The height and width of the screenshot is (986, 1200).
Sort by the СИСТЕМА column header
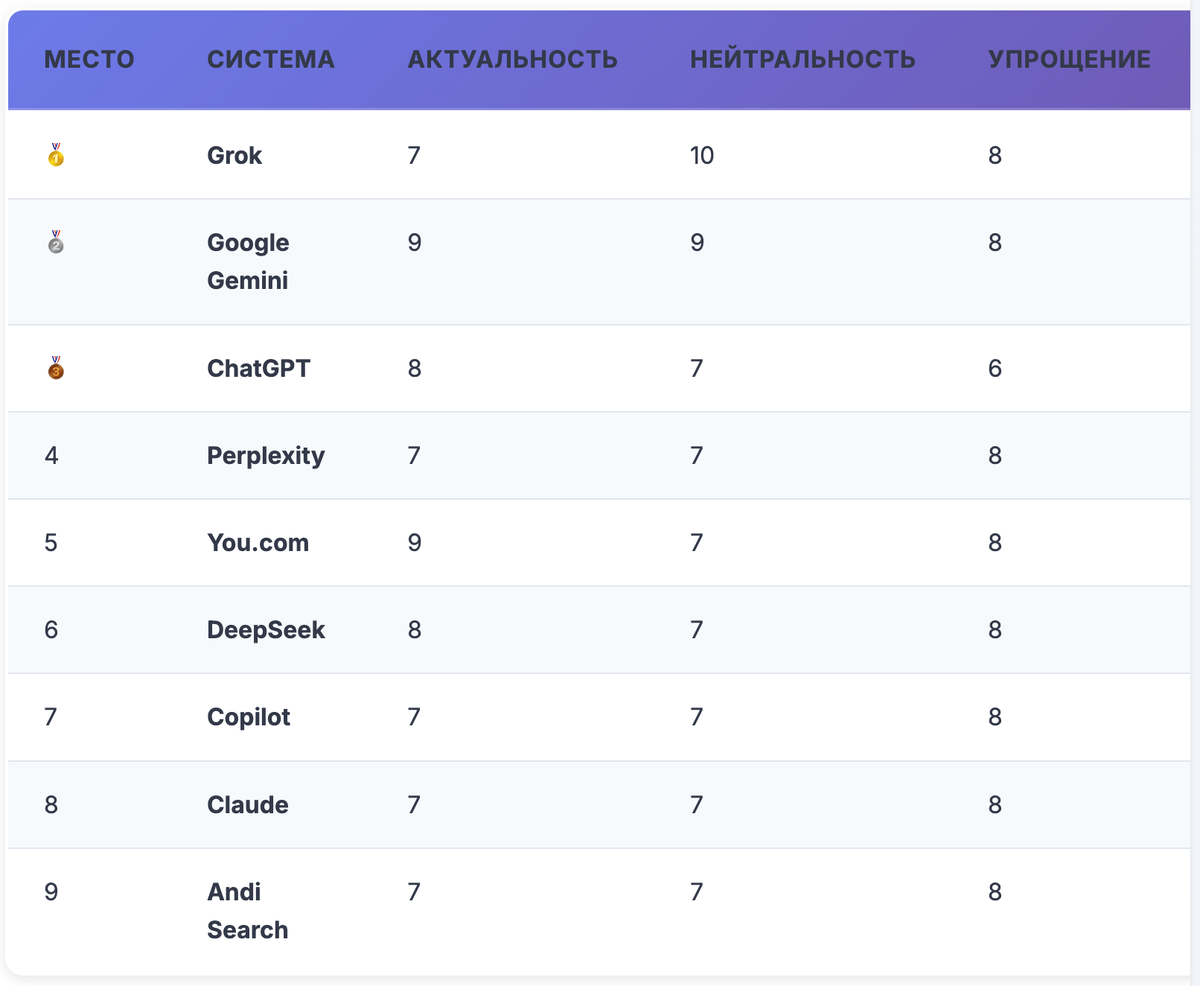pyautogui.click(x=271, y=59)
